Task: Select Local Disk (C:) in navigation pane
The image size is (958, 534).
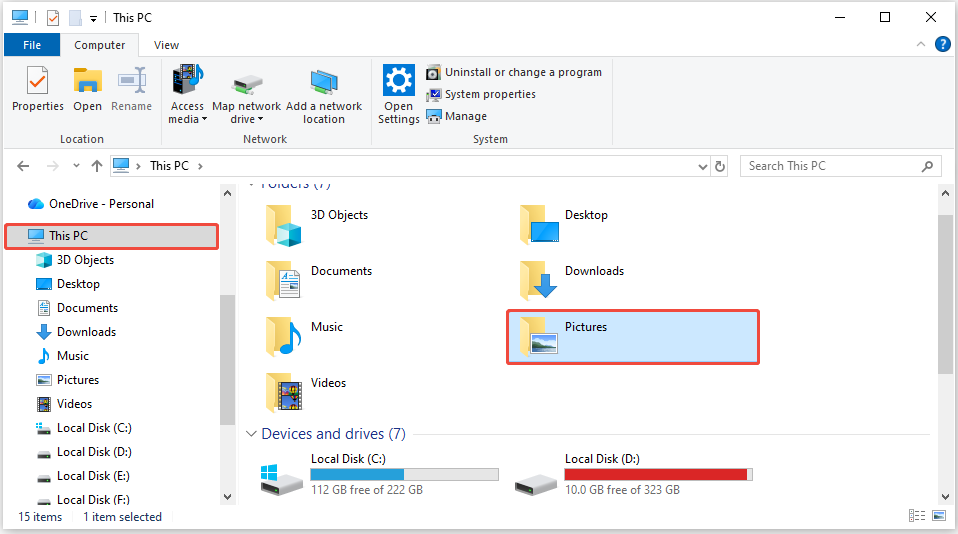Action: (84, 428)
